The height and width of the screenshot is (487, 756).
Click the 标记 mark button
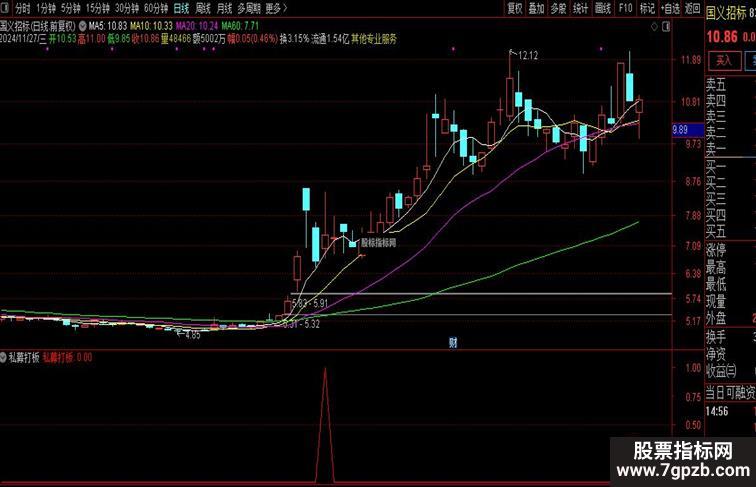(x=647, y=8)
